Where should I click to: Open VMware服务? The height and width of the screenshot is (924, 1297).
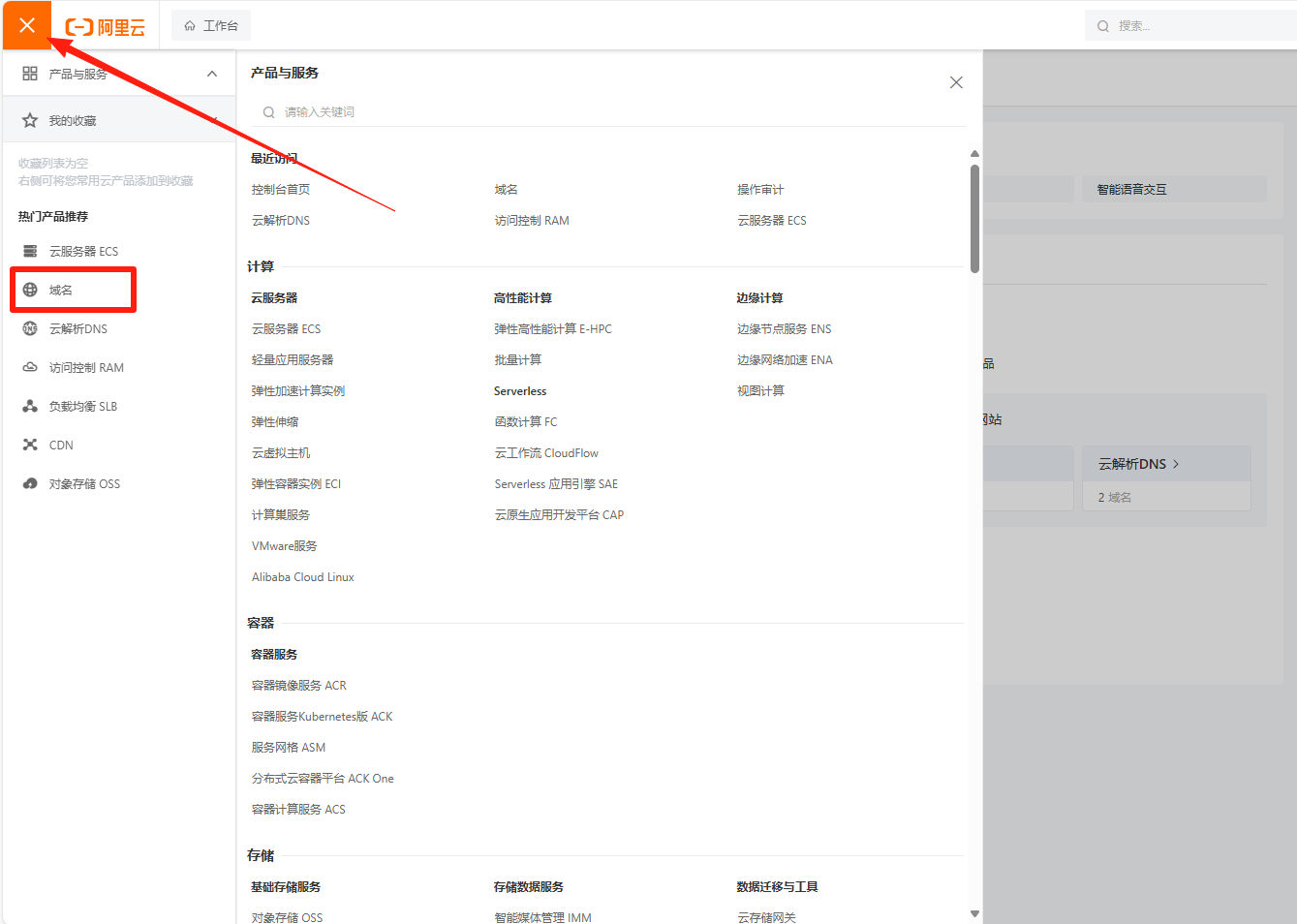coord(284,546)
